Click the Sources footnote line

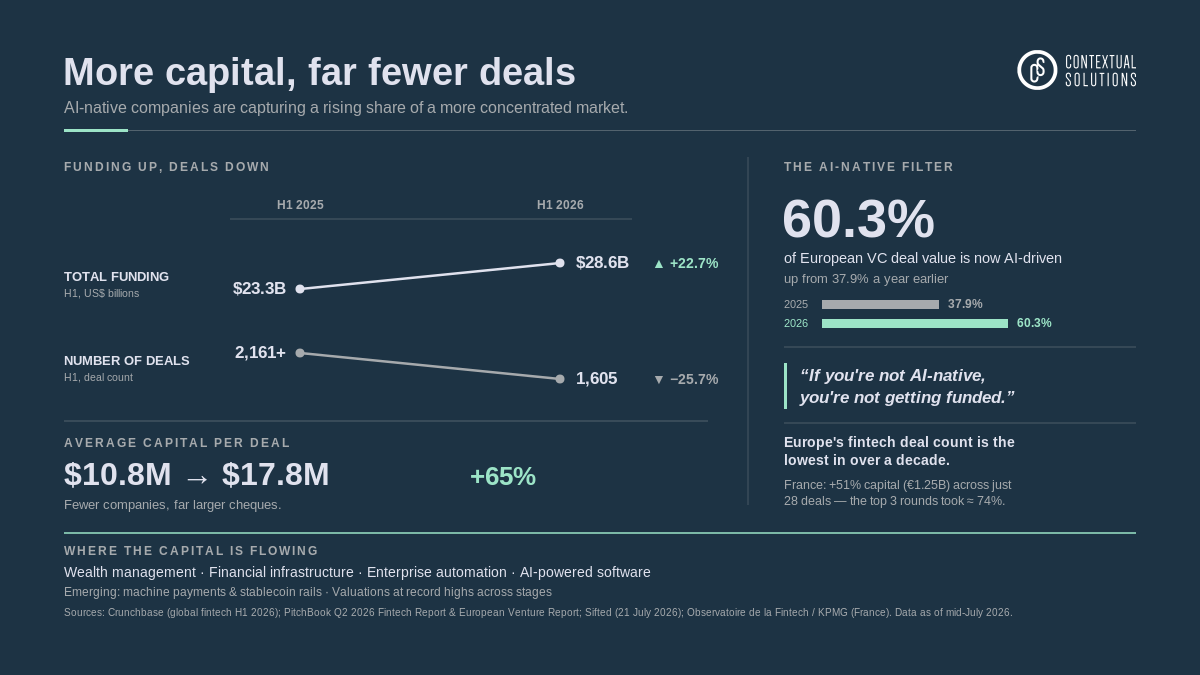tap(538, 612)
